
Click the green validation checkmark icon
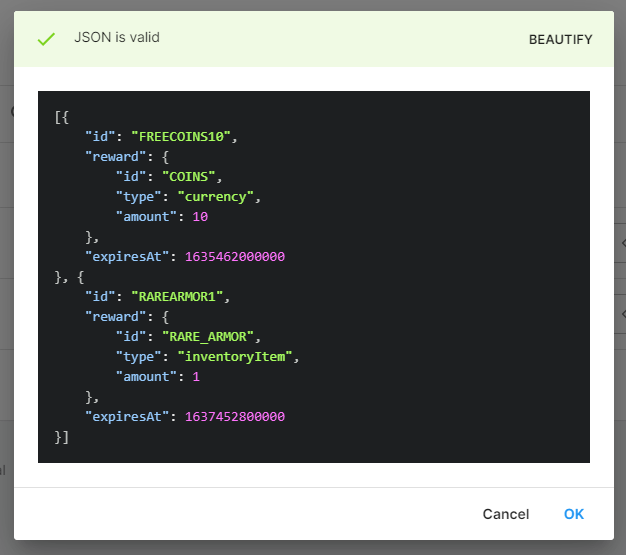click(x=45, y=39)
